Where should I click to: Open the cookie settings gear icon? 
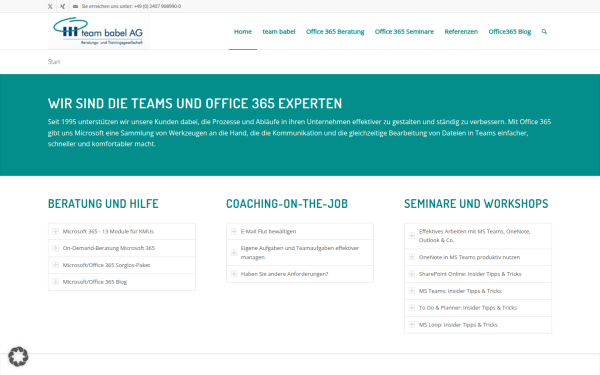tap(18, 357)
